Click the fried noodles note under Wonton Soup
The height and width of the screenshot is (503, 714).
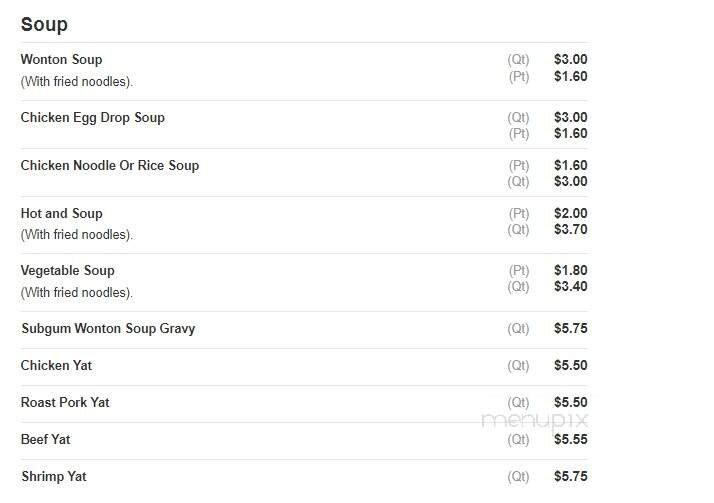click(77, 82)
